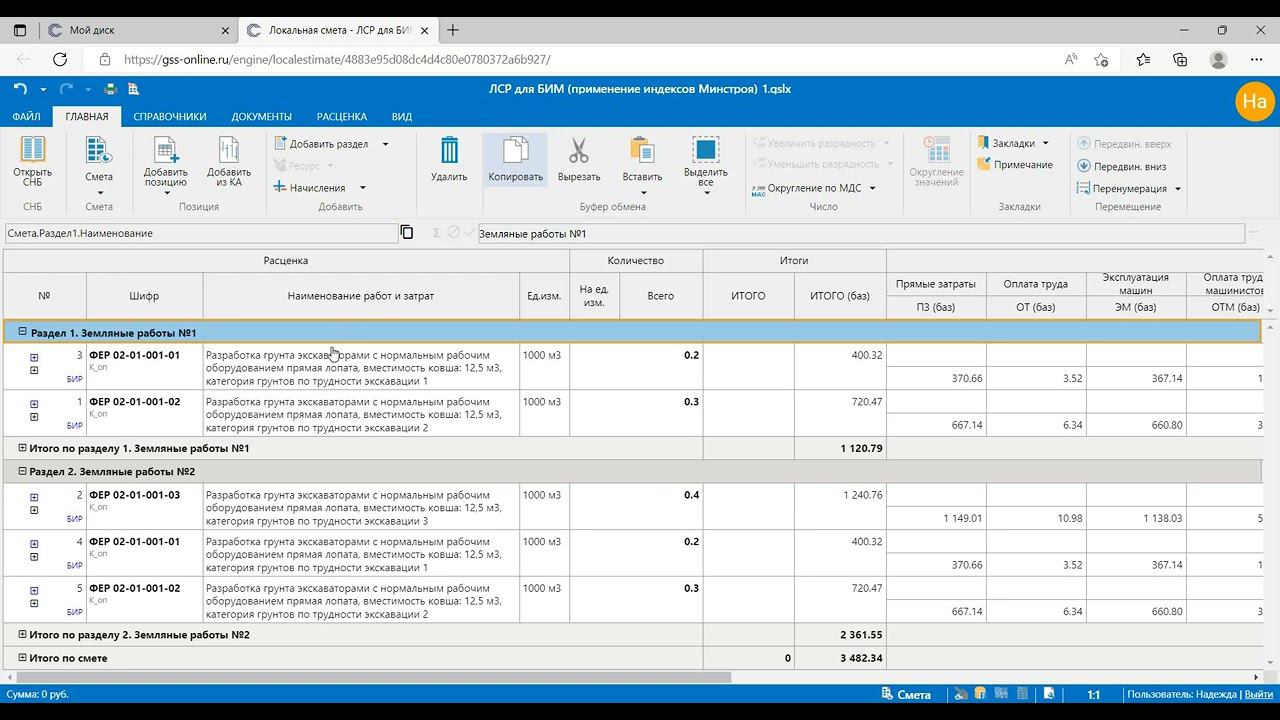
Task: Collapse Раздел 1. Земляные работы №1
Action: click(23, 331)
